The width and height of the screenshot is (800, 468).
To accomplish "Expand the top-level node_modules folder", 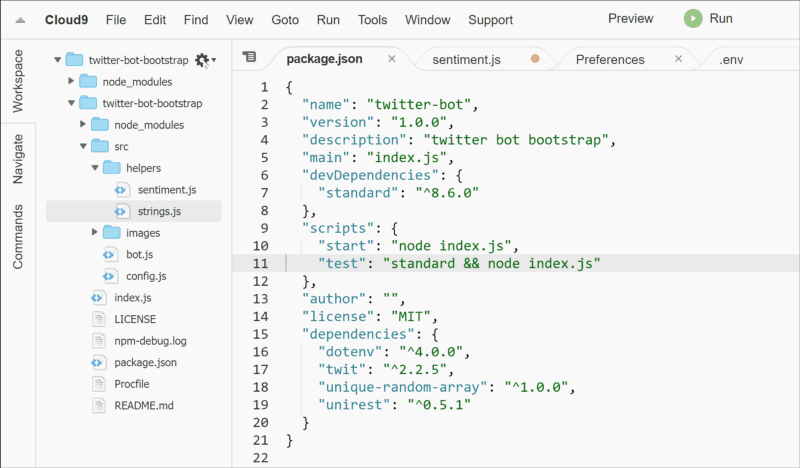I will pyautogui.click(x=71, y=81).
